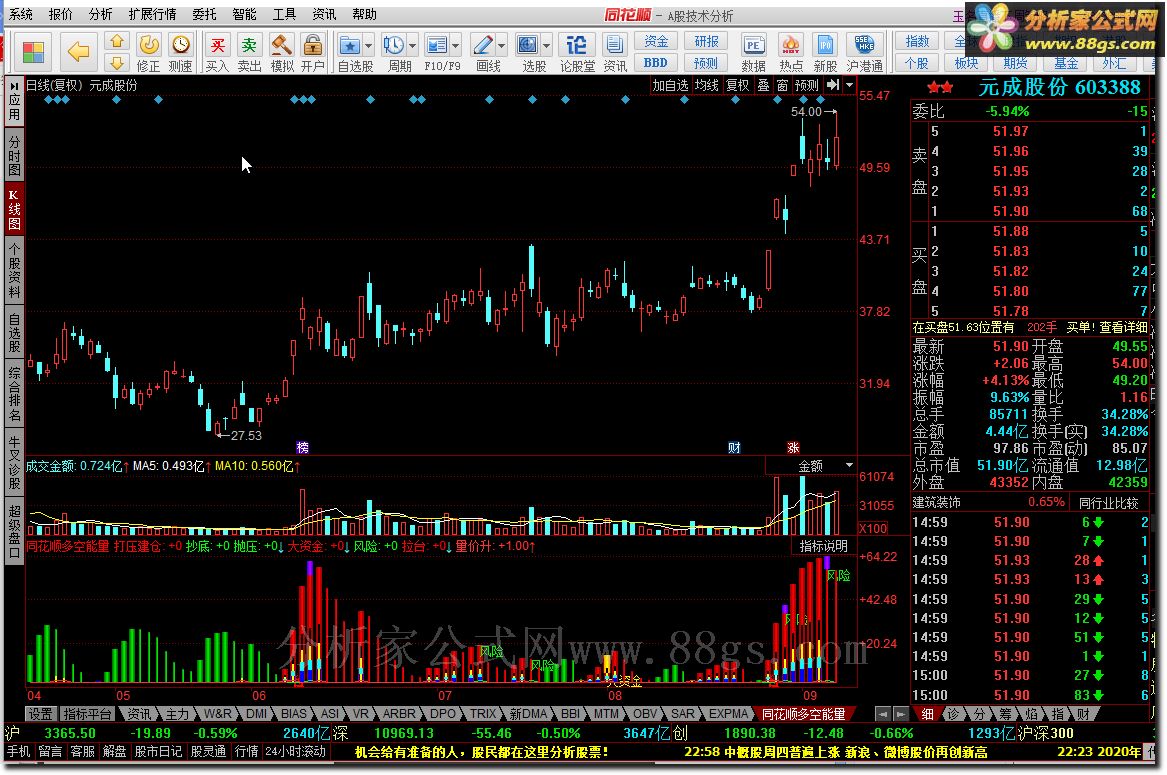This screenshot has width=1167, height=775.
Task: Toggle the 均线 moving average display
Action: coord(706,85)
